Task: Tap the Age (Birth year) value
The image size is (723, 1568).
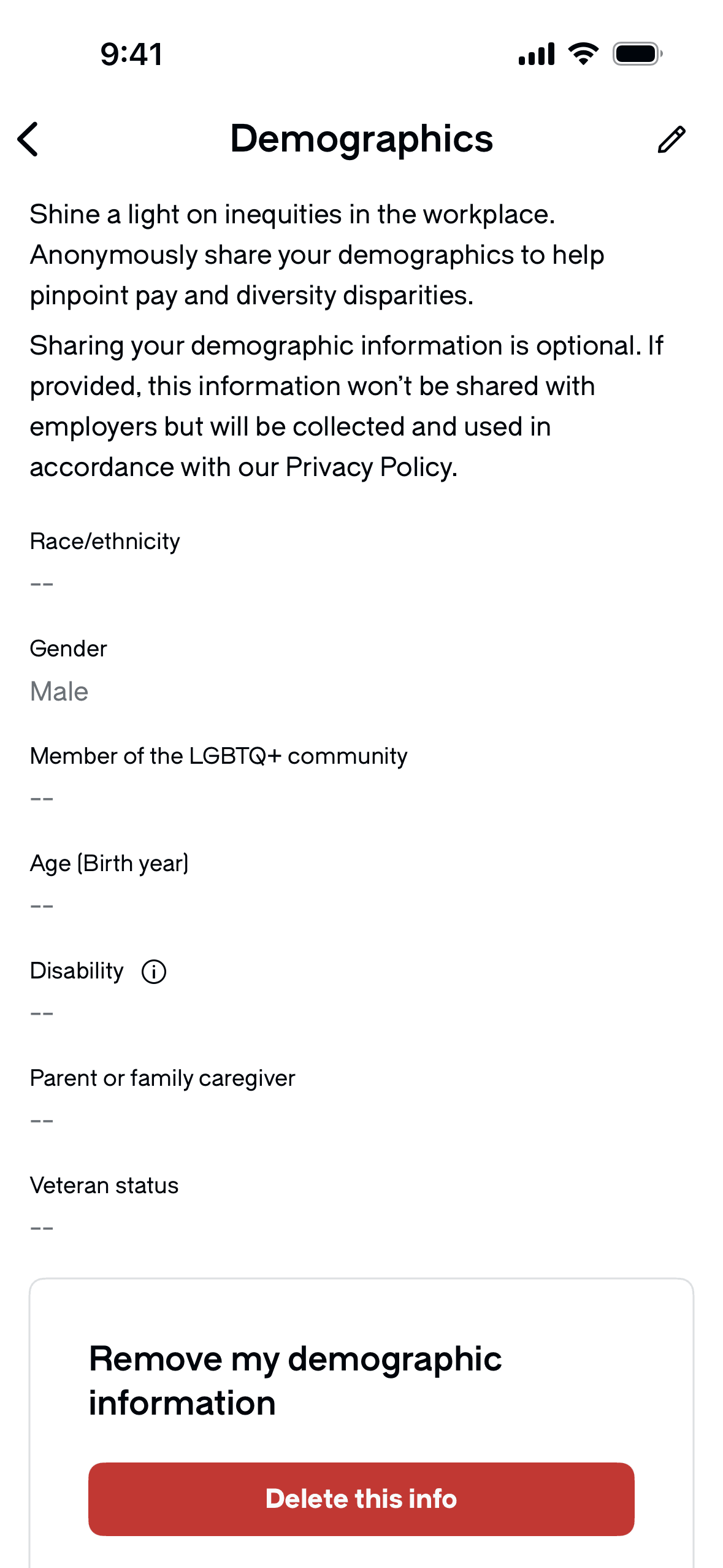Action: 42,906
